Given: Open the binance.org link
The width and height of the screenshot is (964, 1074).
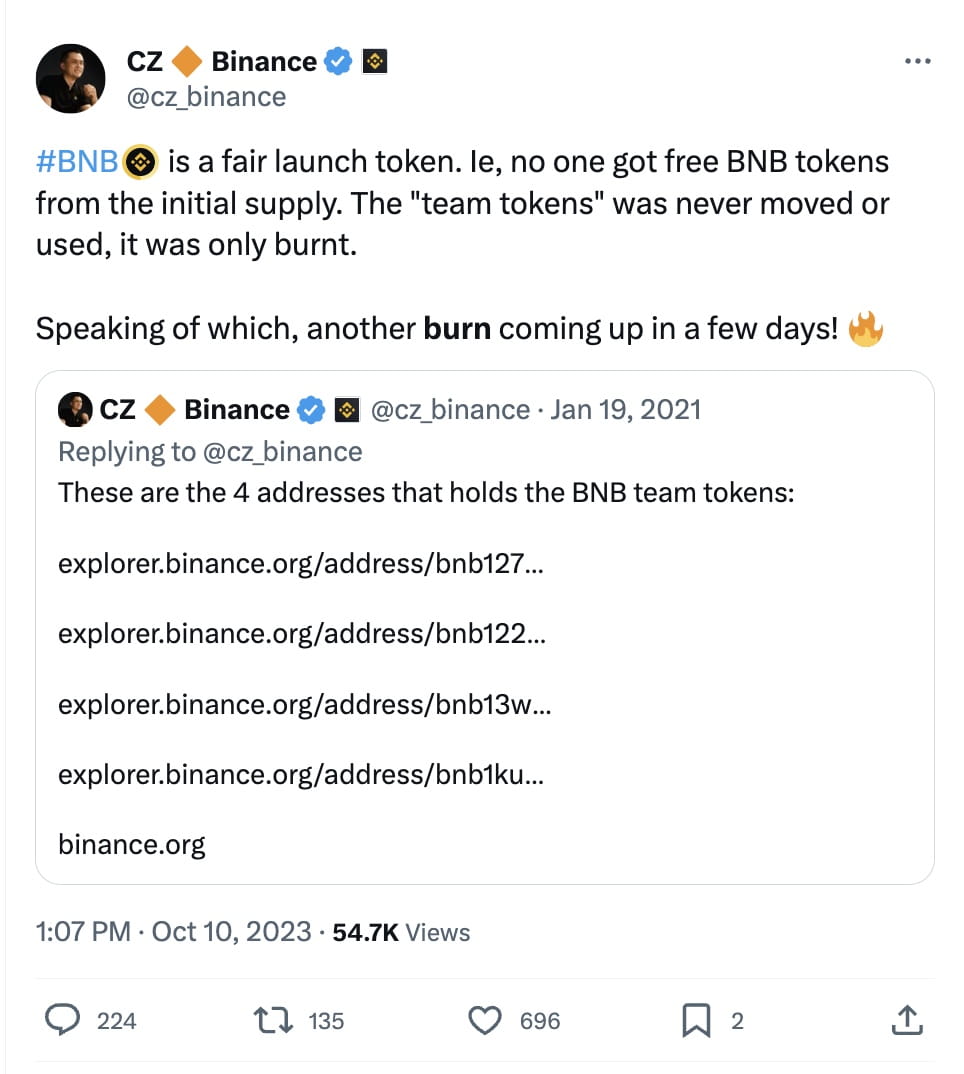Looking at the screenshot, I should pos(131,843).
